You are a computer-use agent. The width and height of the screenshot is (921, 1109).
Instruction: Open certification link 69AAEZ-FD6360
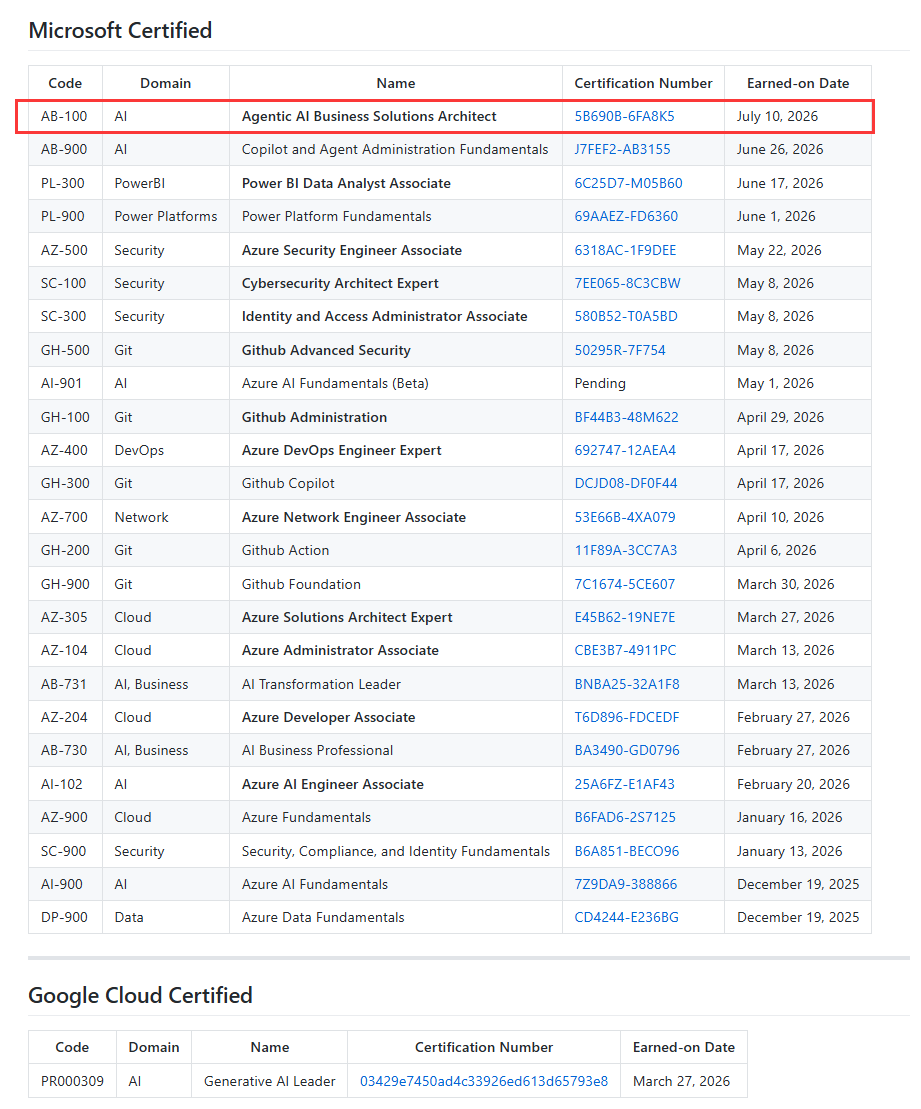pos(625,216)
